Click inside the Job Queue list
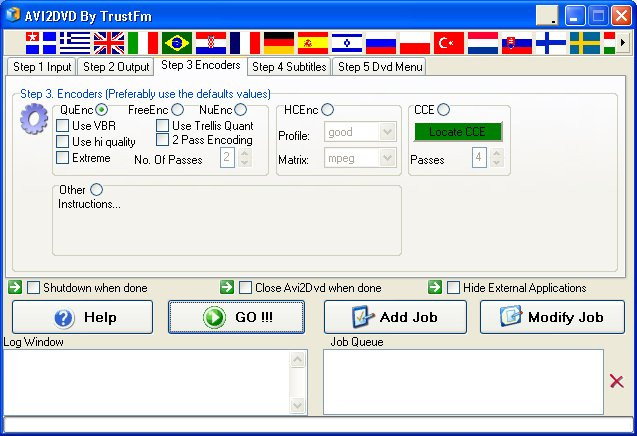 (464, 382)
